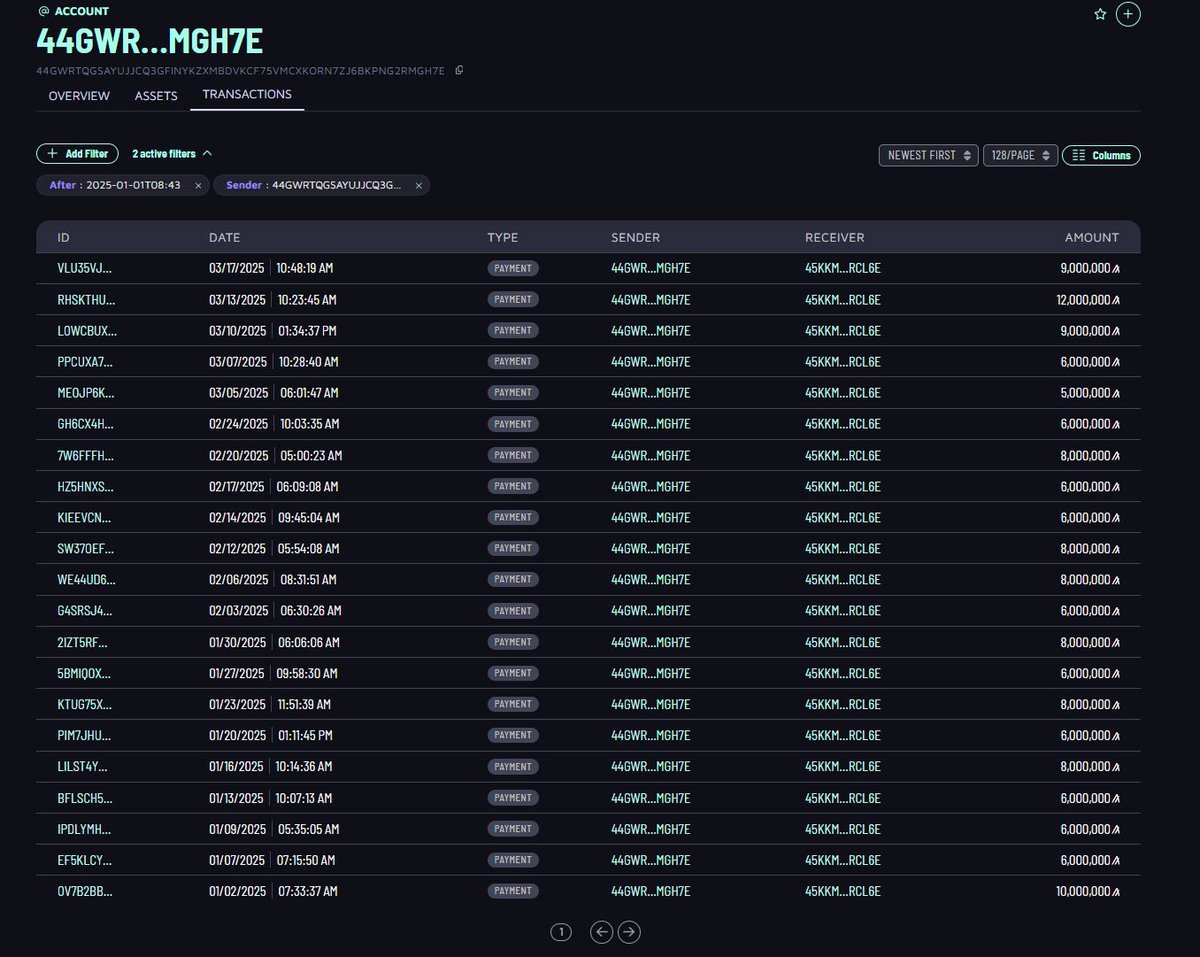This screenshot has height=957, width=1200.
Task: Click the DATE column header
Action: [x=225, y=237]
